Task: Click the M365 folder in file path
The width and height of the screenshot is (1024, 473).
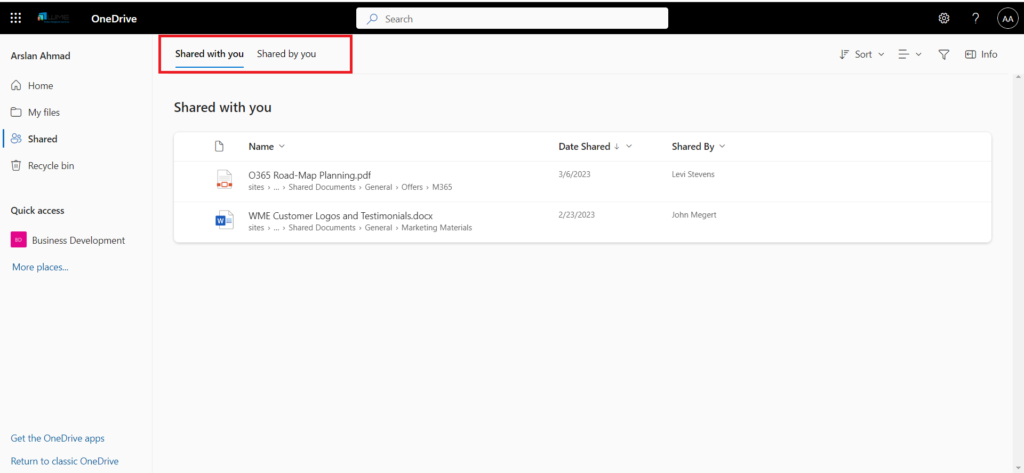Action: [442, 187]
